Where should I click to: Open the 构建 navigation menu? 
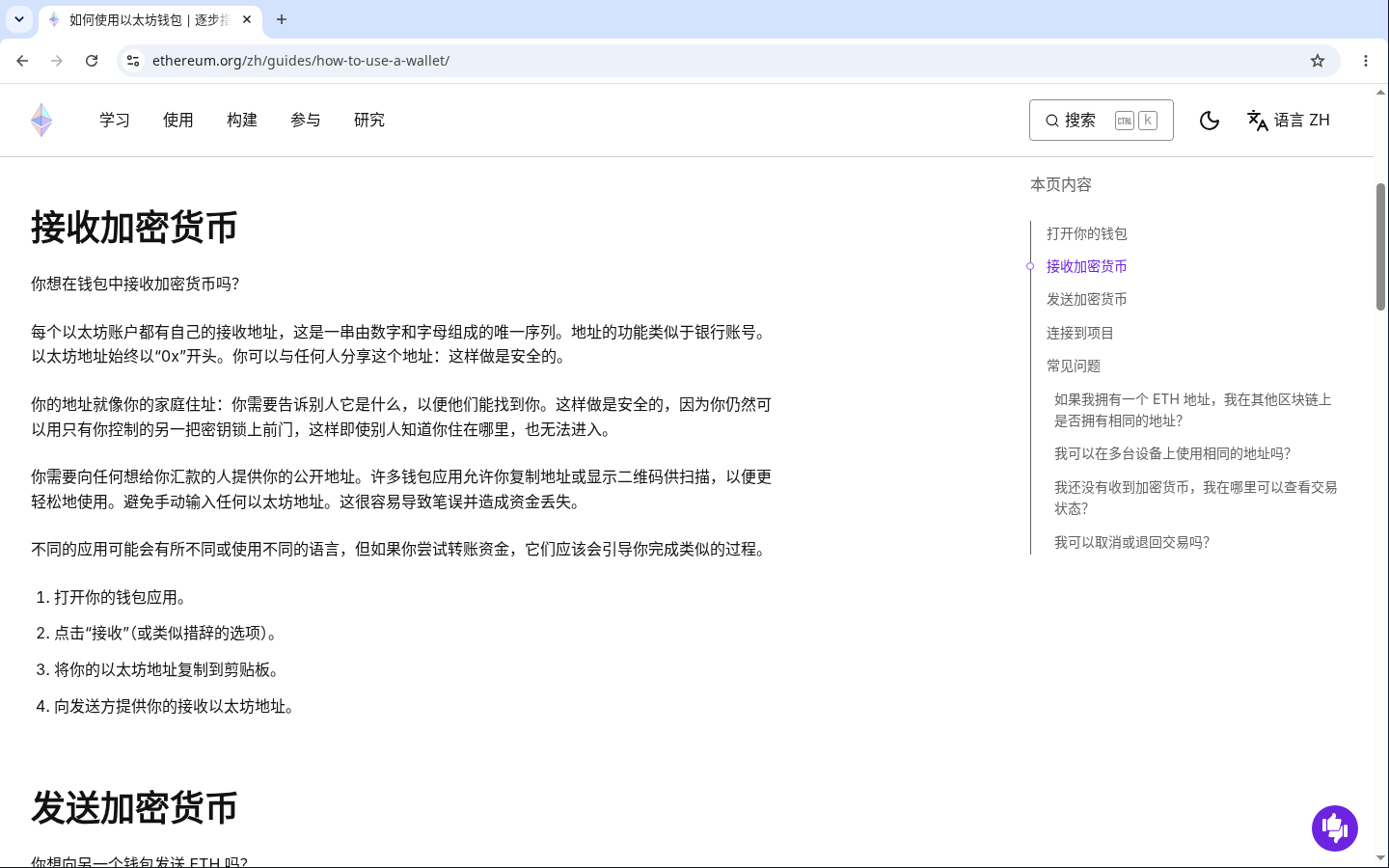[242, 121]
